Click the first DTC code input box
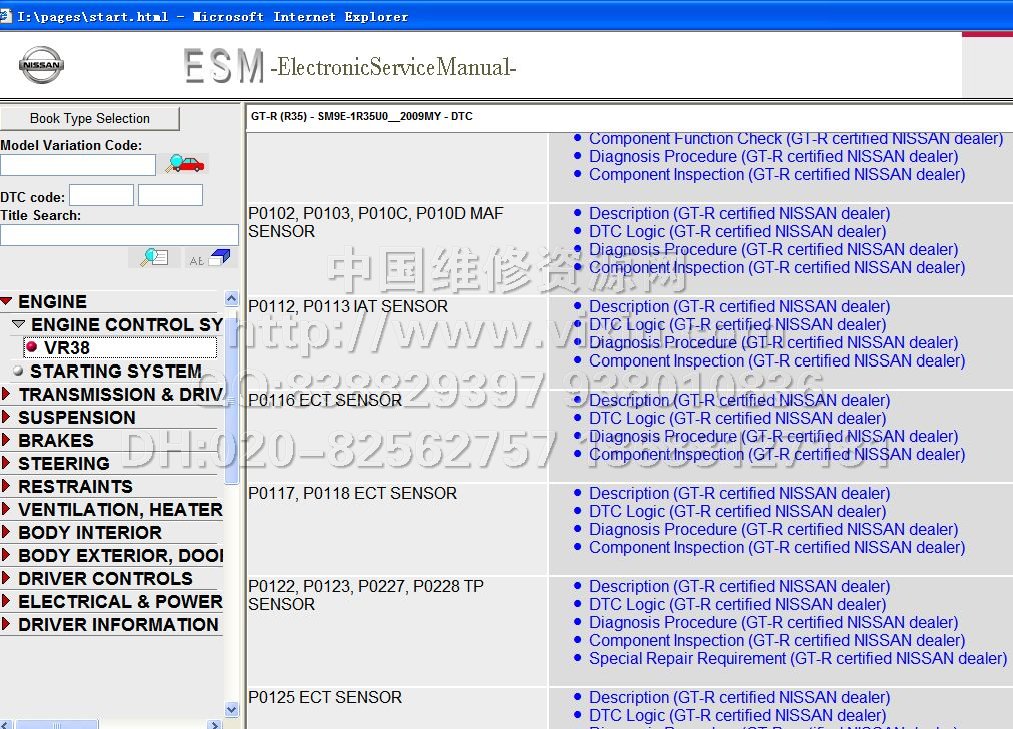1013x729 pixels. (101, 195)
